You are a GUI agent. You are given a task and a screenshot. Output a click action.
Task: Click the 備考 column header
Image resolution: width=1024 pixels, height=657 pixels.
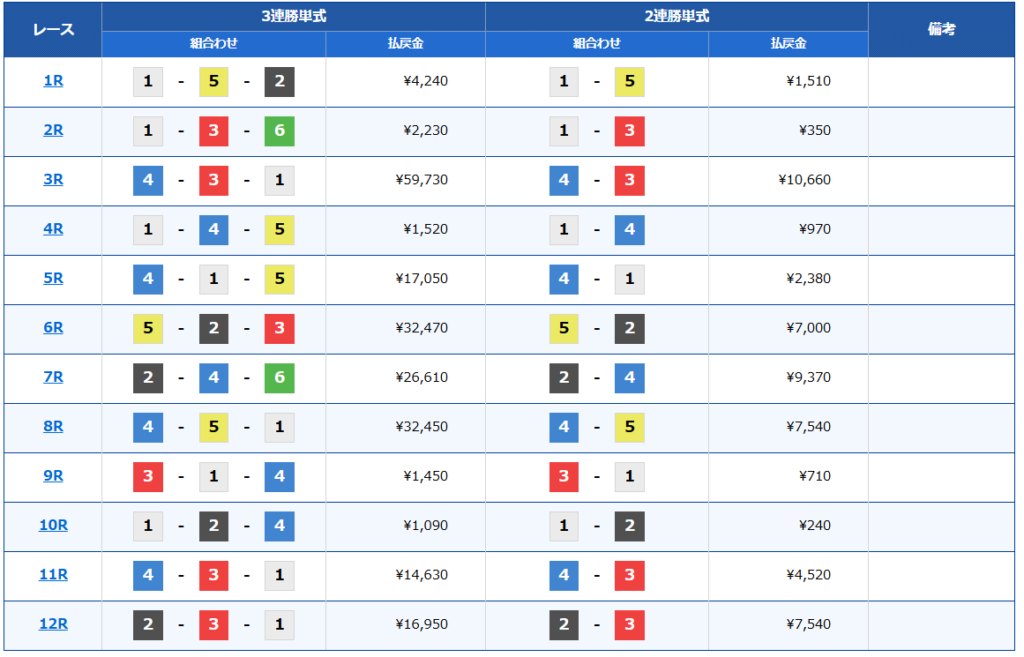click(941, 29)
